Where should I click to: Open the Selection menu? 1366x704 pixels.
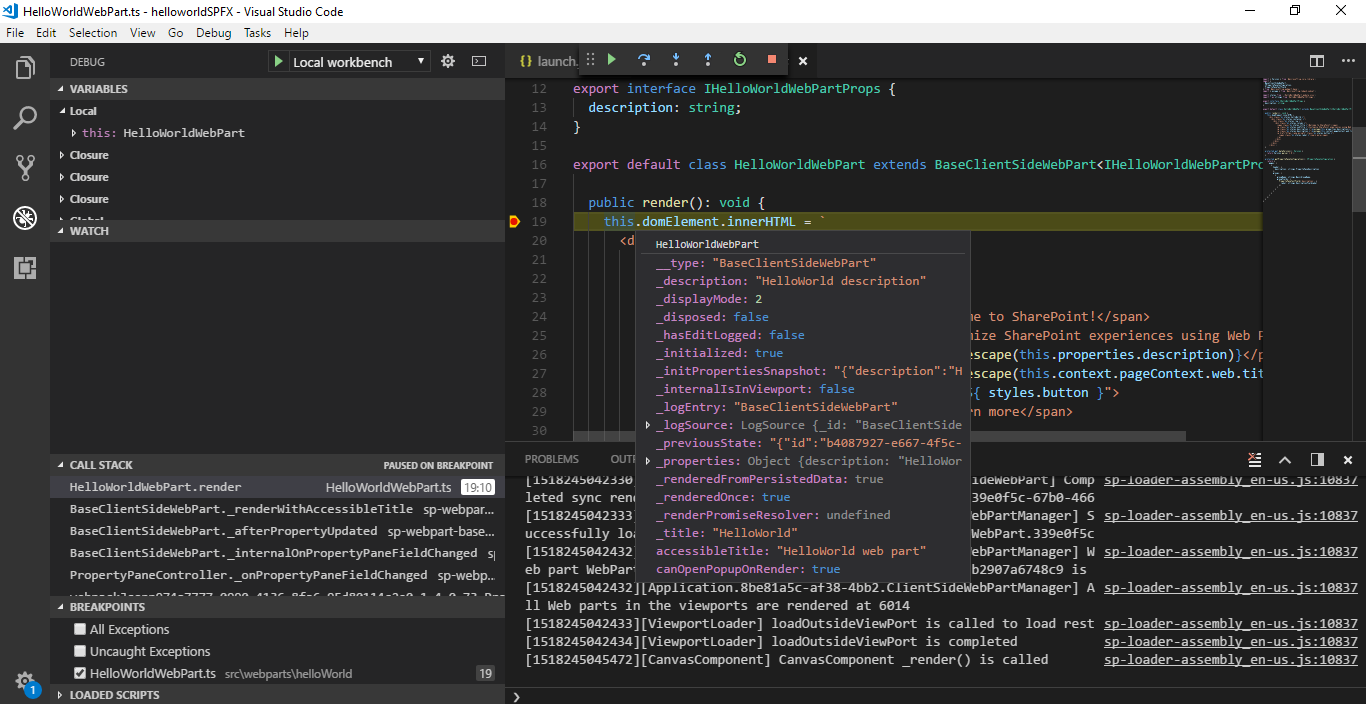[93, 33]
